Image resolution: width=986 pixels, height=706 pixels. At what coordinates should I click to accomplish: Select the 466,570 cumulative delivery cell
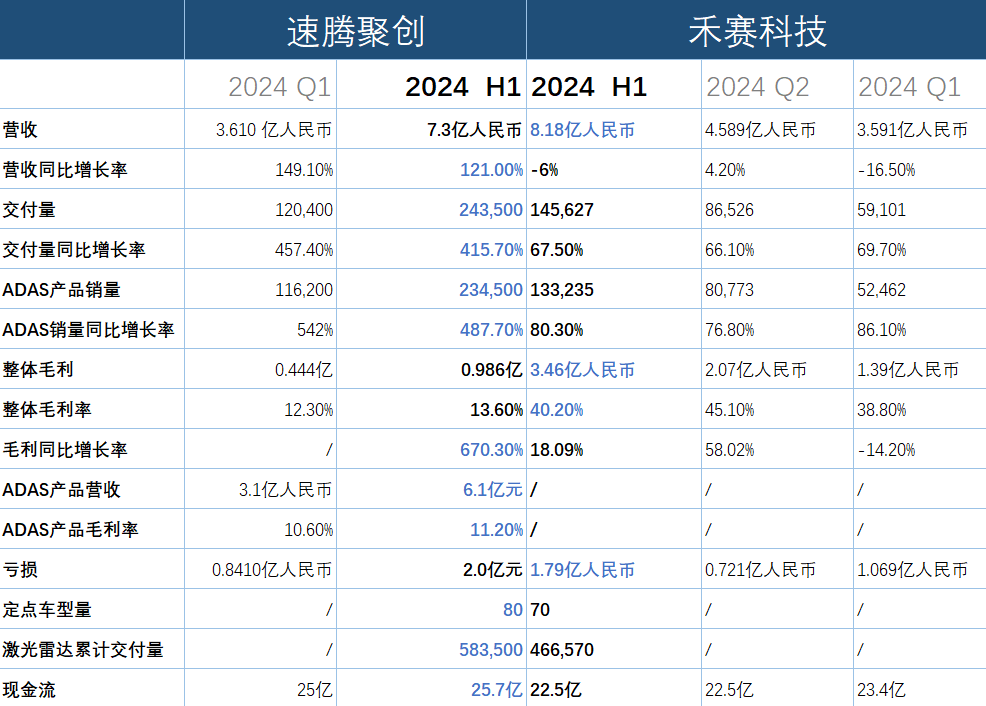[x=614, y=649]
